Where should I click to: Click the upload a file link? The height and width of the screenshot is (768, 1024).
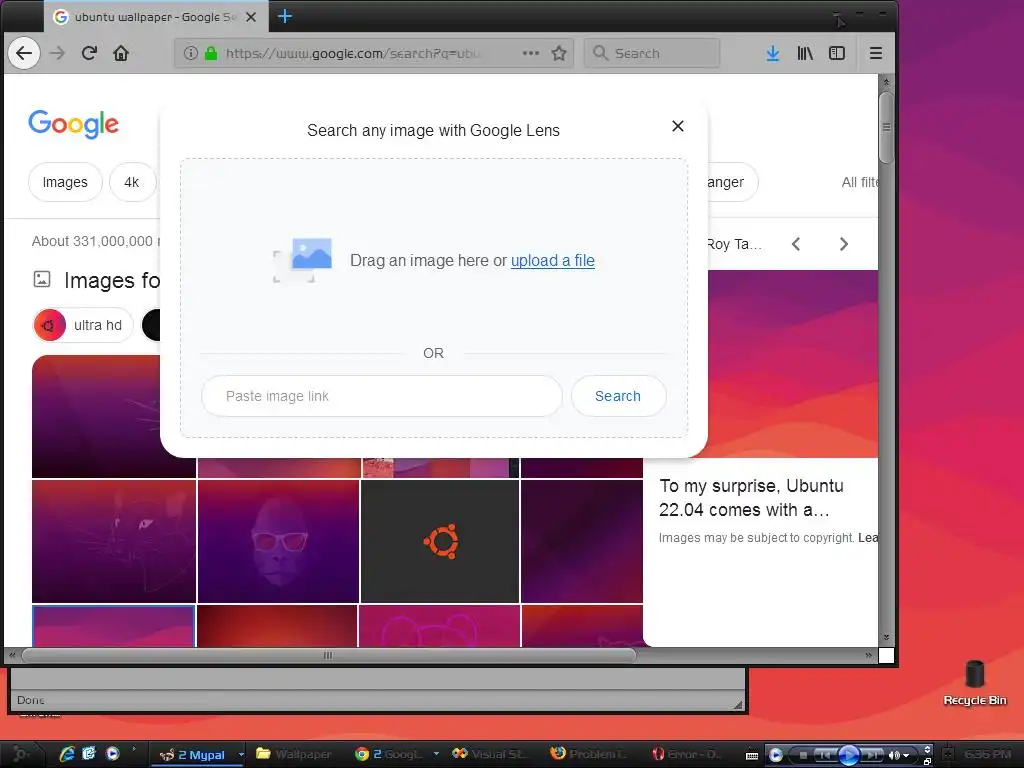click(x=552, y=261)
